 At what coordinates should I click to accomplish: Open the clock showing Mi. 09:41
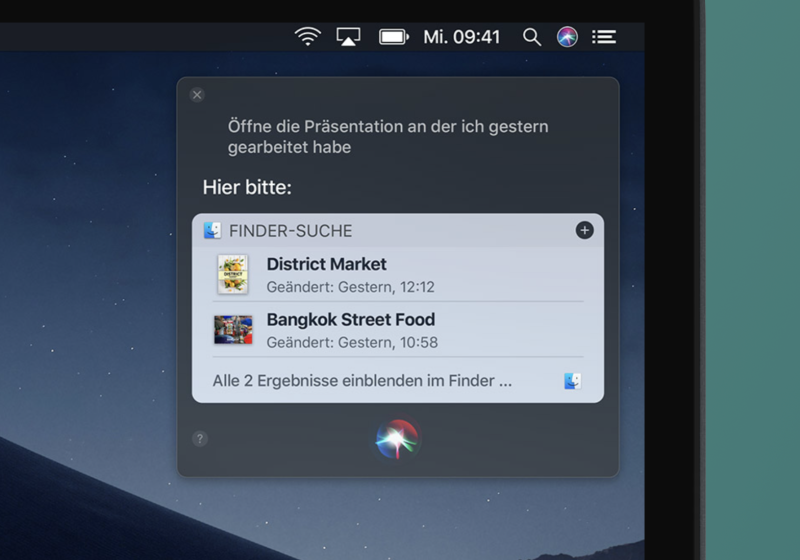tap(461, 37)
